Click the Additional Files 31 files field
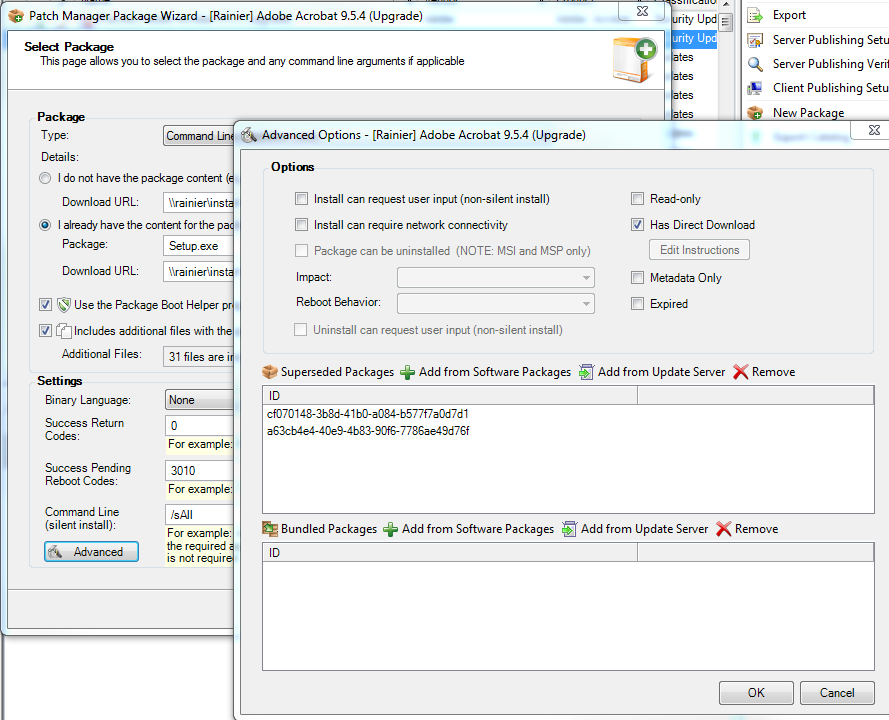The height and width of the screenshot is (720, 889). tap(199, 357)
